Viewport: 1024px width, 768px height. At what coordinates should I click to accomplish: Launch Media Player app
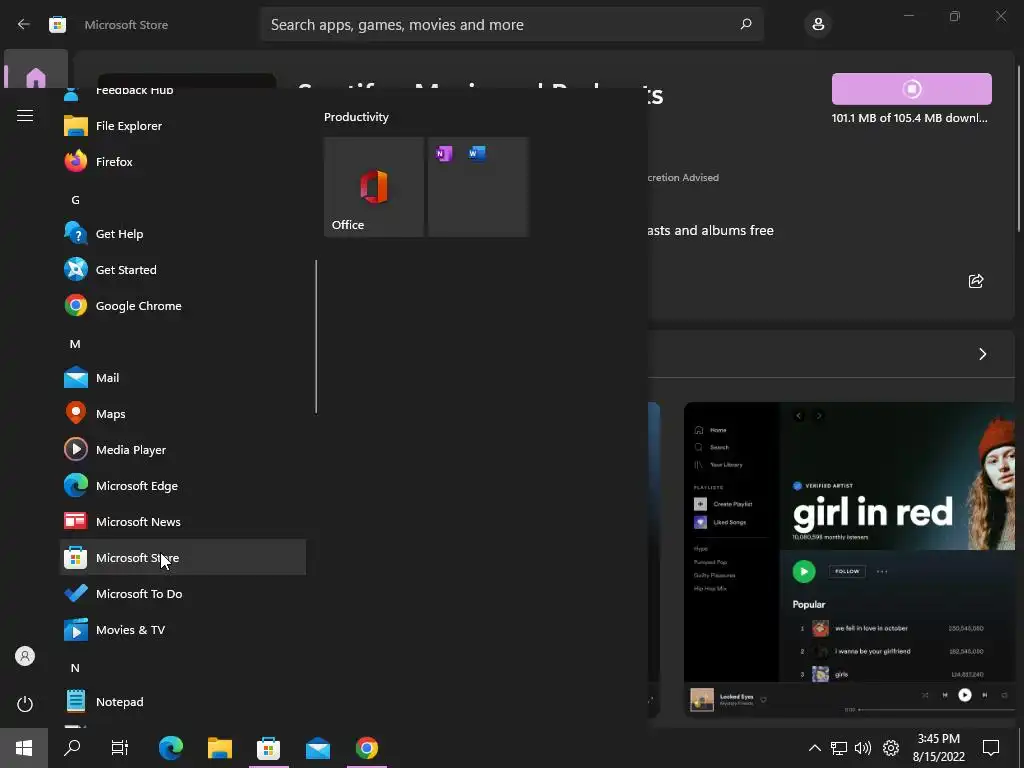pyautogui.click(x=183, y=449)
